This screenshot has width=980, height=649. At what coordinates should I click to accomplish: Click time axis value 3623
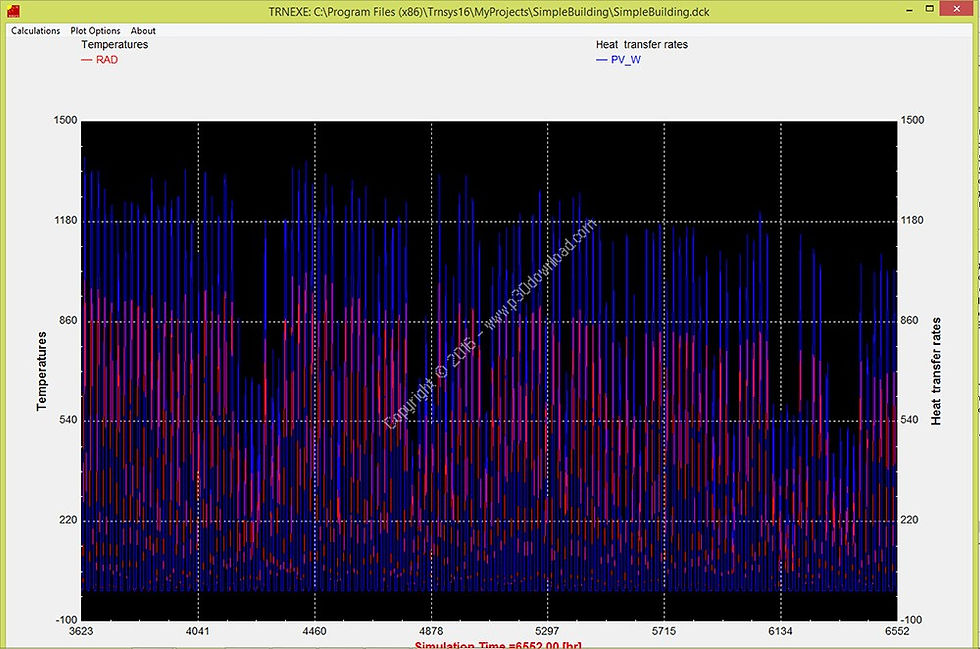[x=81, y=631]
